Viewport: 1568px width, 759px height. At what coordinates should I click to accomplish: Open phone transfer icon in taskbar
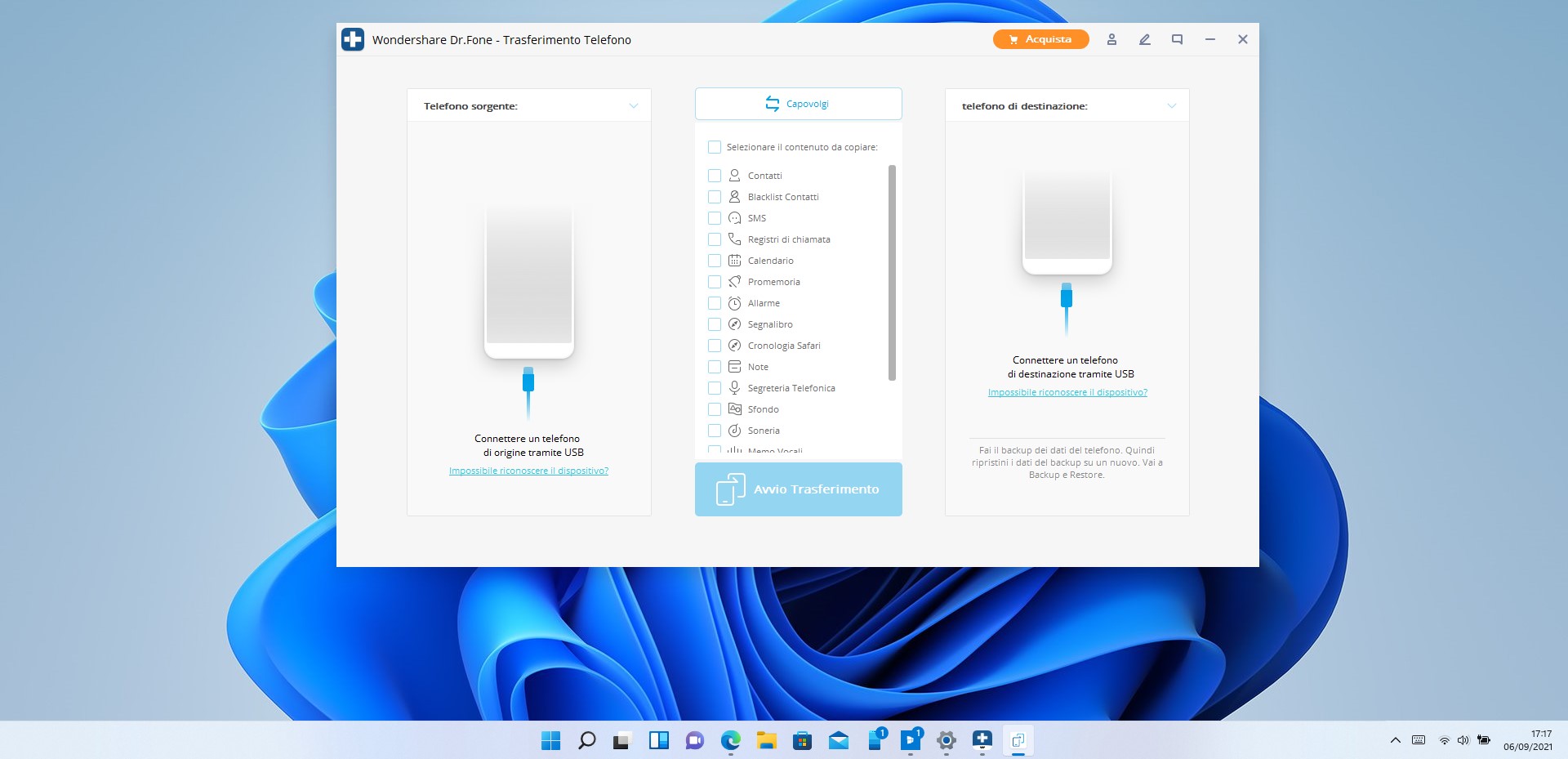point(1018,740)
